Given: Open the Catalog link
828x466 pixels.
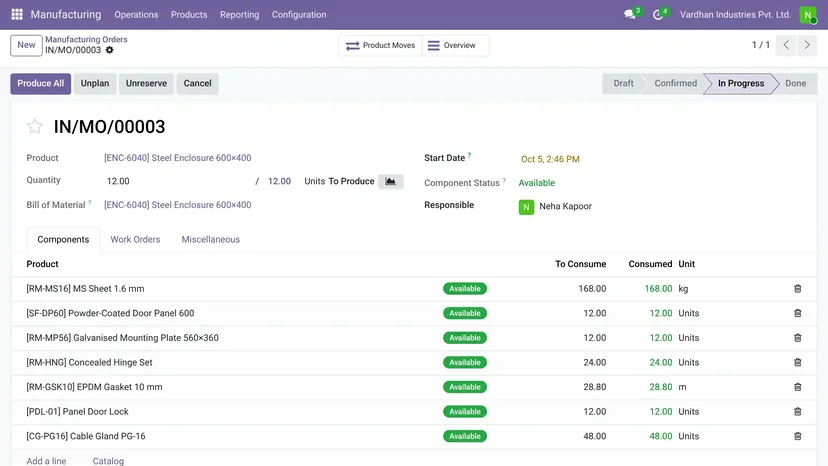Looking at the screenshot, I should click(x=108, y=461).
